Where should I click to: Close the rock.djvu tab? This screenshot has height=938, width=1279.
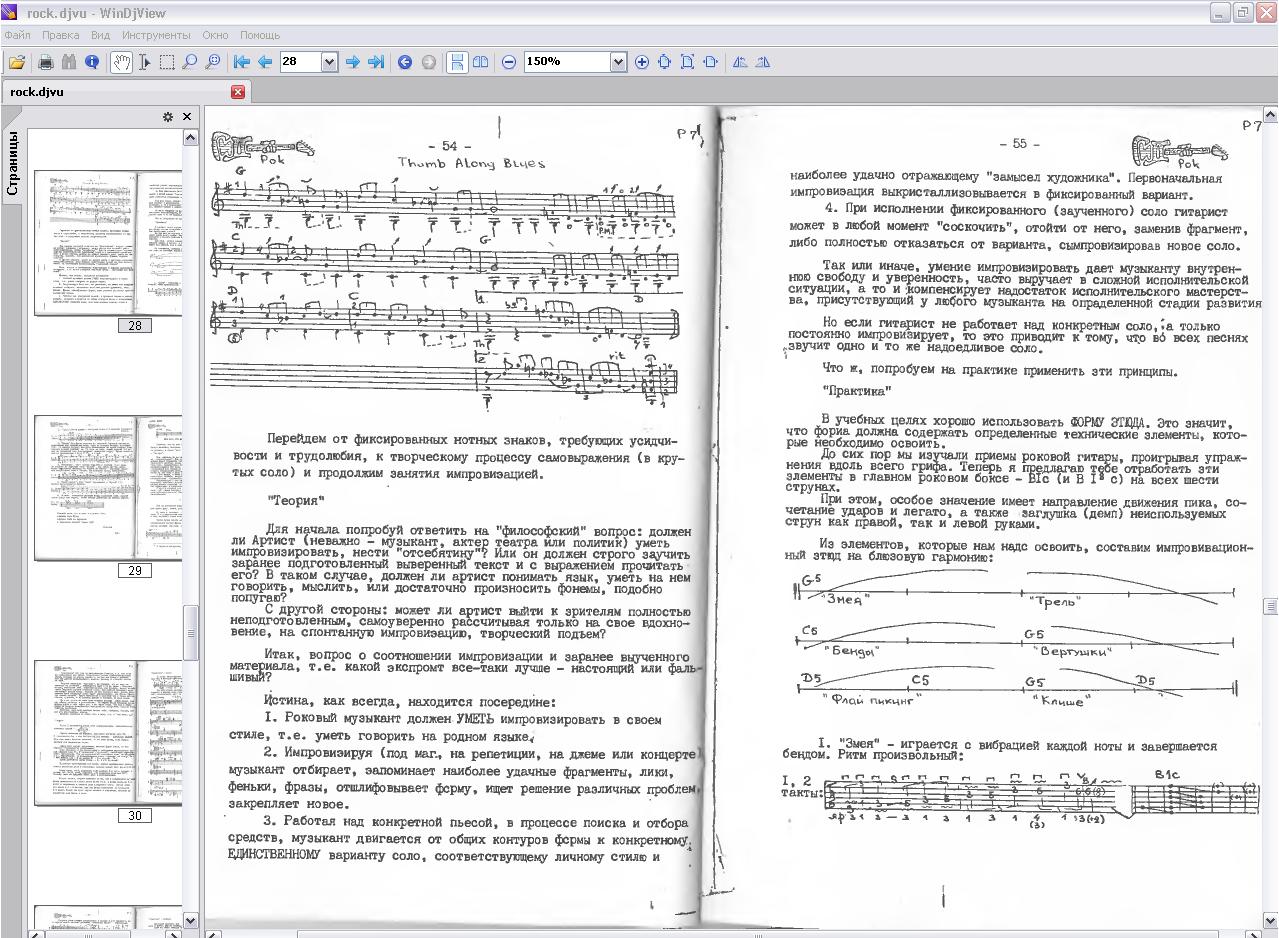pyautogui.click(x=238, y=92)
